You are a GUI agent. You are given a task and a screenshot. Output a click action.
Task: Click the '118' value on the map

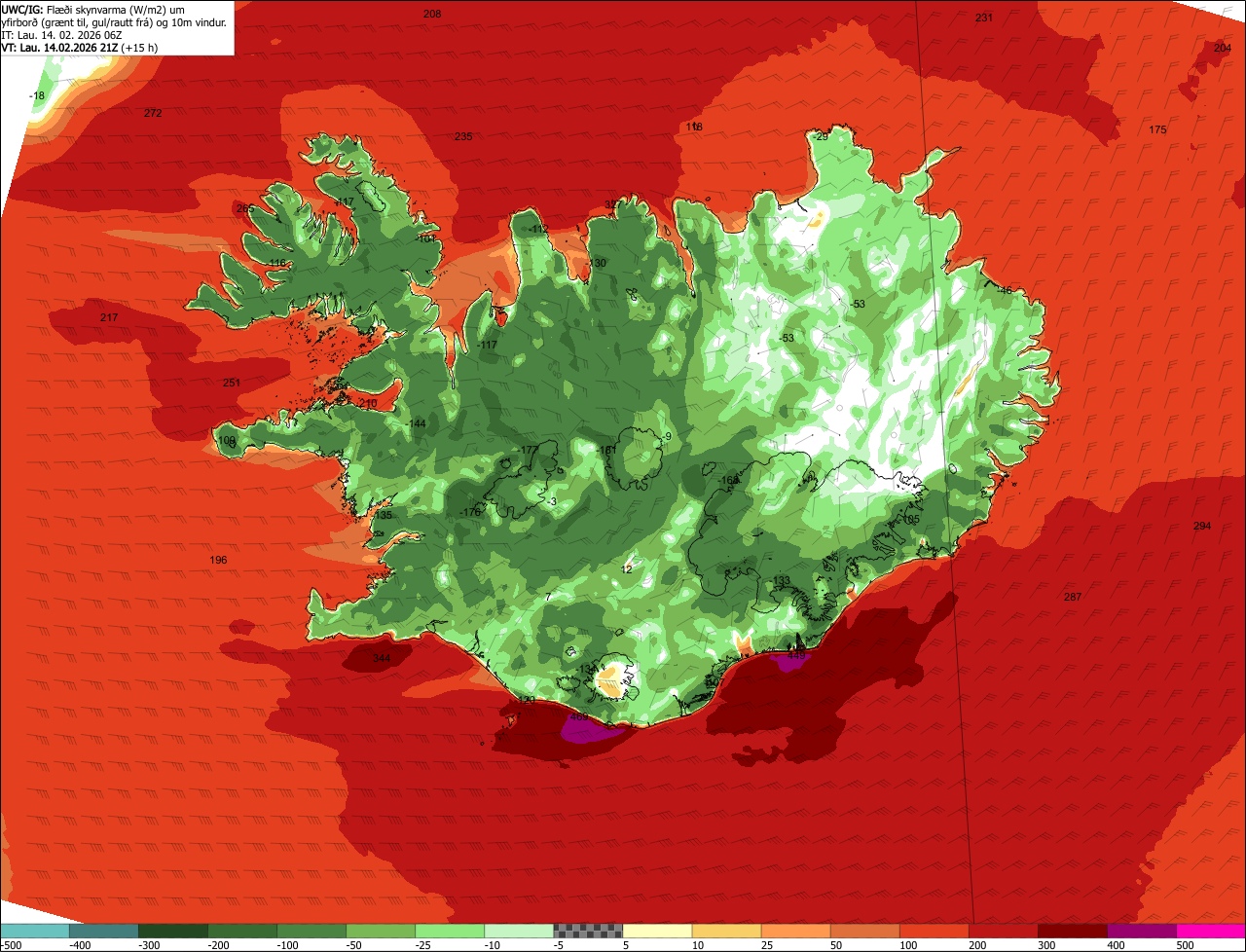click(x=694, y=128)
